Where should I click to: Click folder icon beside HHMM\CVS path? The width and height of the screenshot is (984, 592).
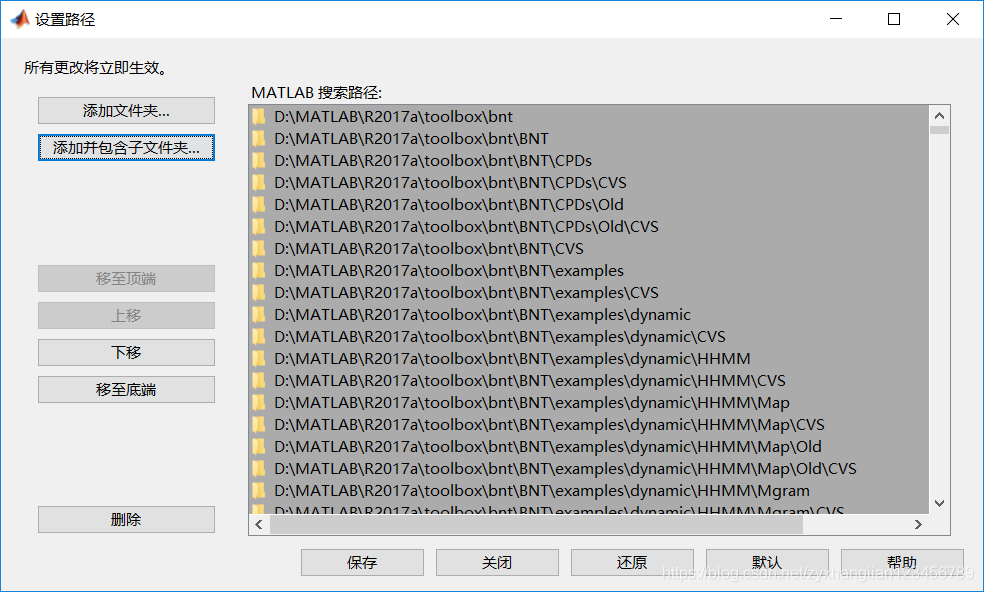pyautogui.click(x=259, y=380)
